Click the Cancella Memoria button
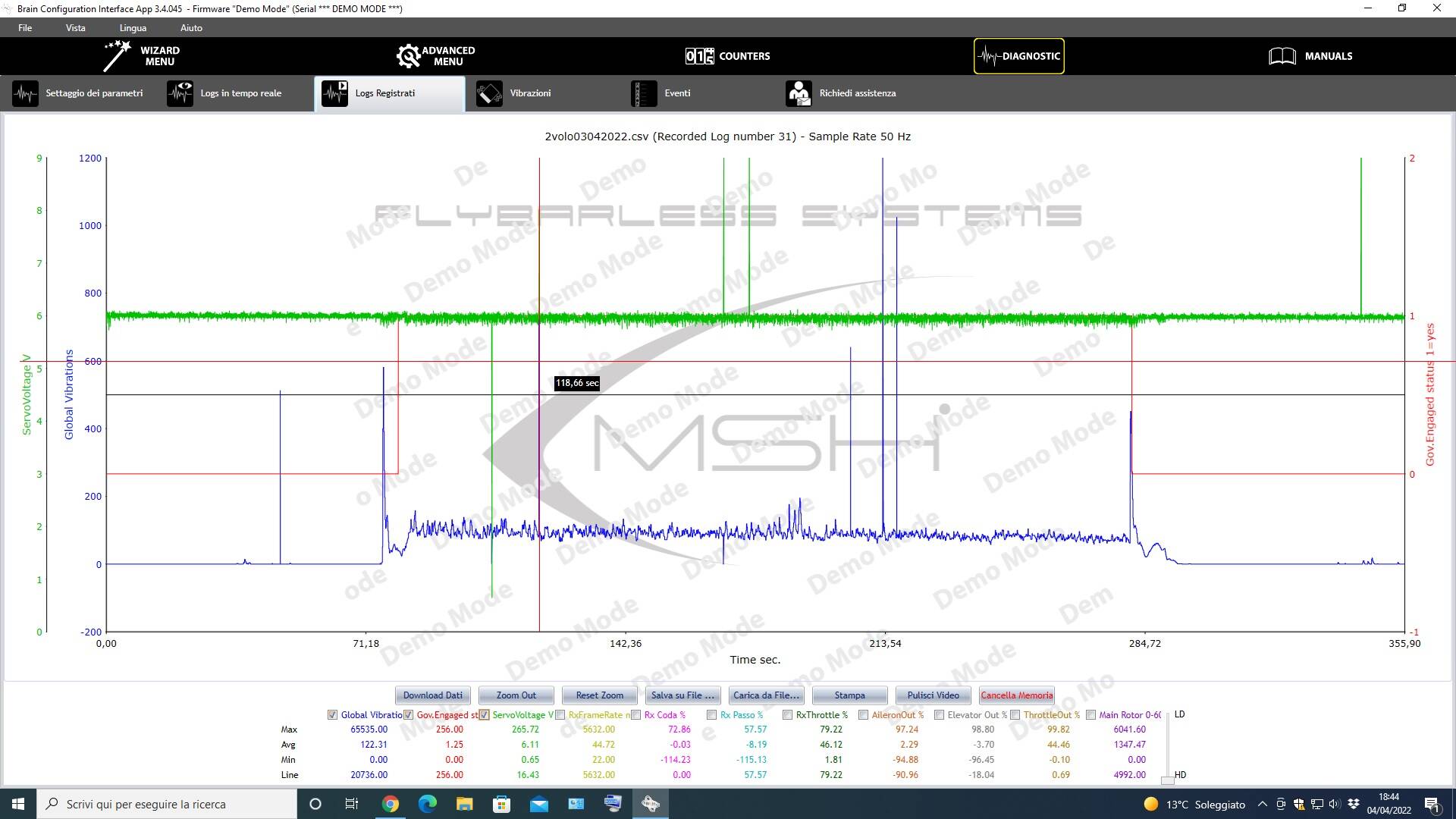Screen dimensions: 1456x819 coord(1016,695)
